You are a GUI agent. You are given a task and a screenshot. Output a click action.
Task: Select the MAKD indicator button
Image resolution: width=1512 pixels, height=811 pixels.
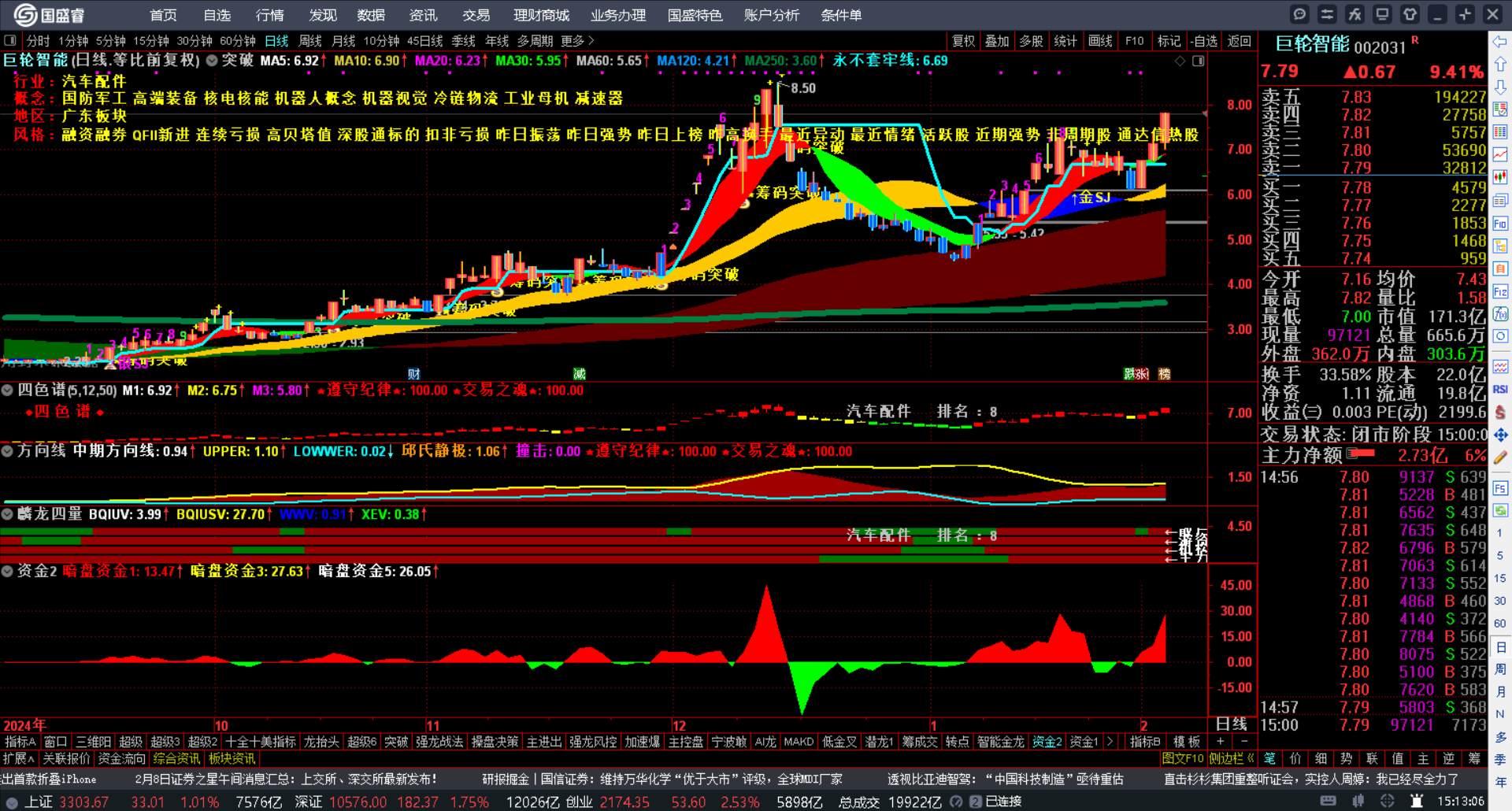[x=799, y=742]
